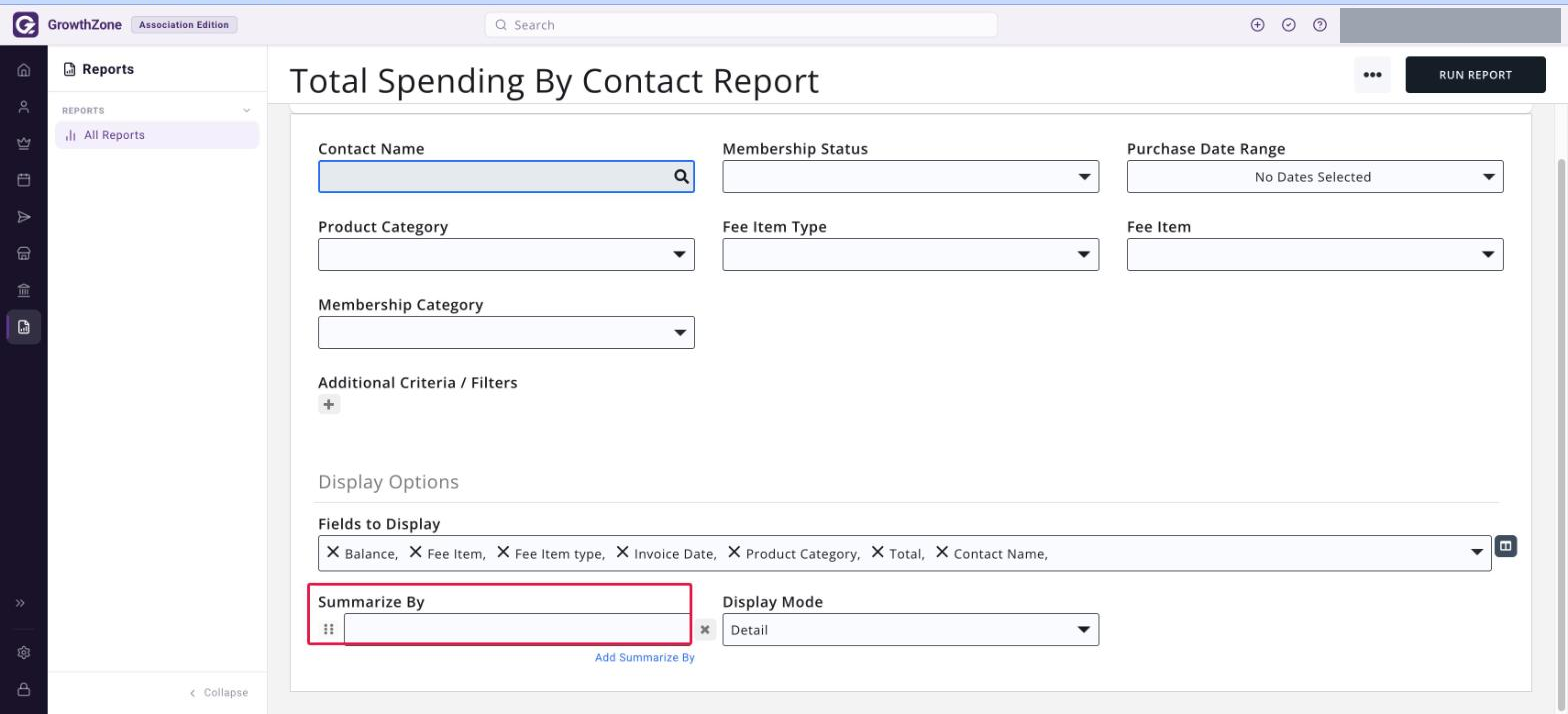
Task: Open the help question mark icon
Action: coord(1320,25)
